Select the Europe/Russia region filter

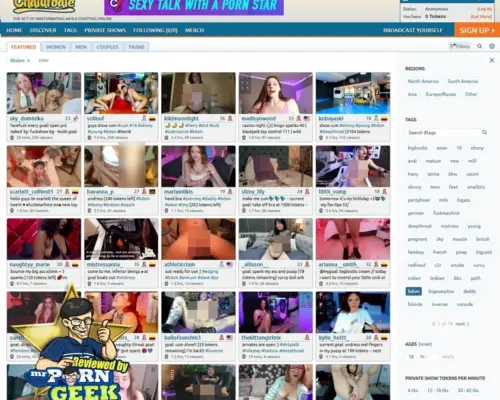point(441,94)
